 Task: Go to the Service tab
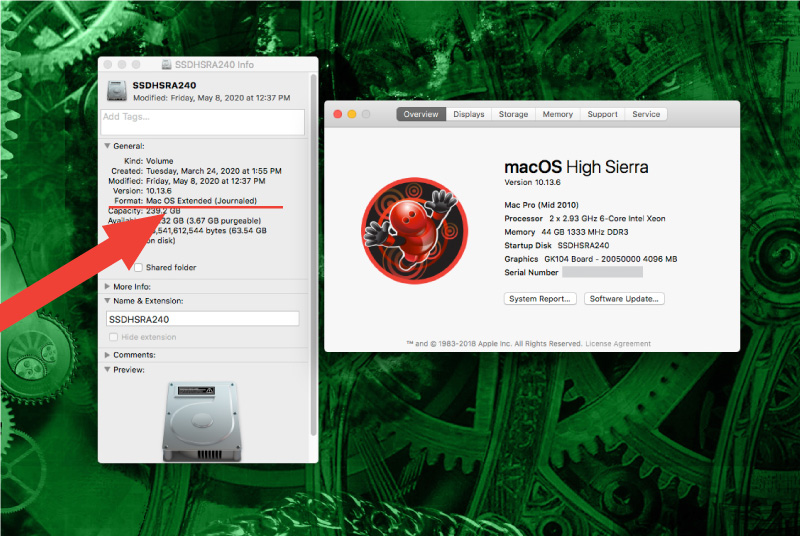click(x=646, y=114)
